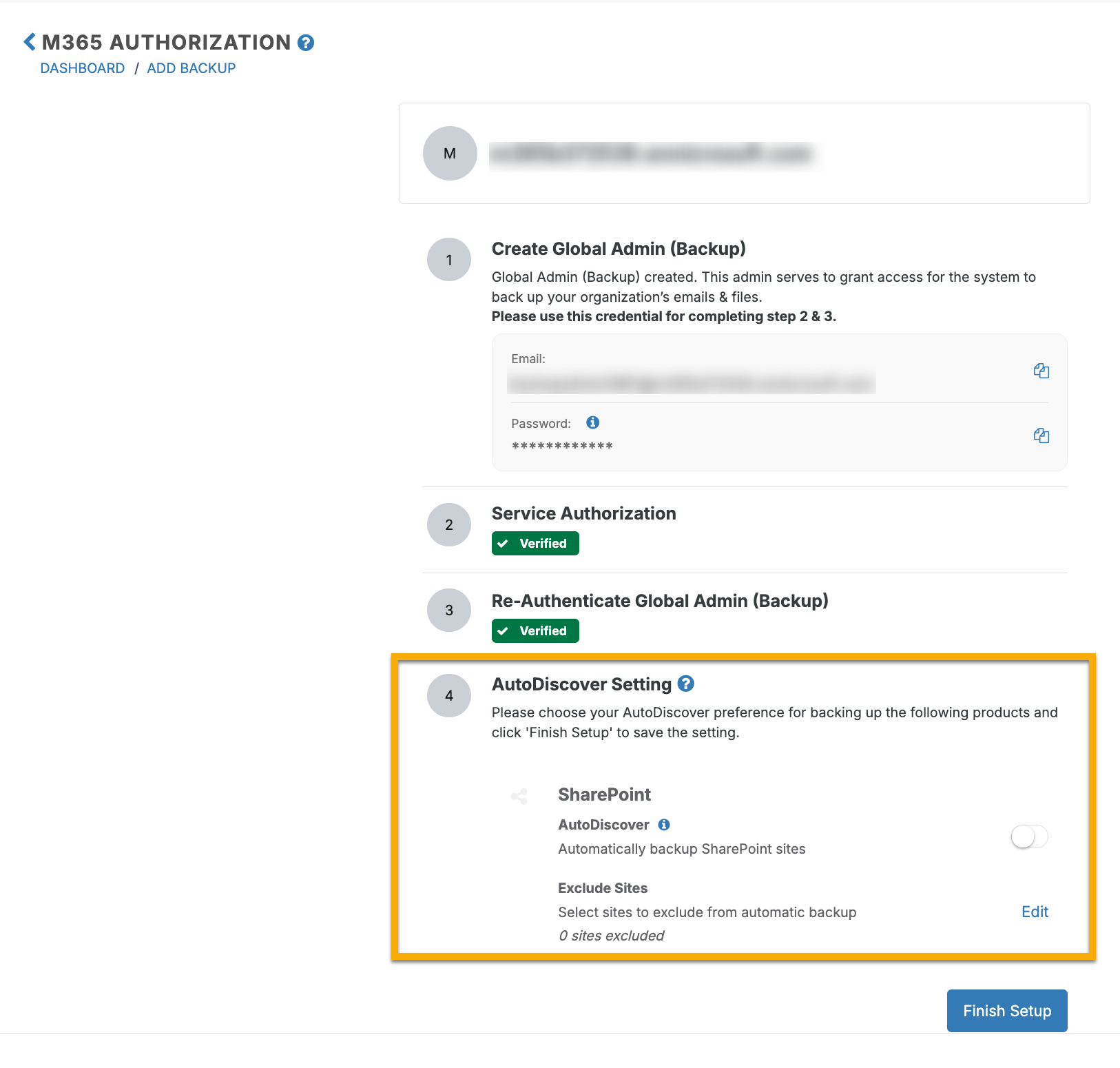Select step 2 number circle
Image resolution: width=1120 pixels, height=1068 pixels.
(x=449, y=524)
